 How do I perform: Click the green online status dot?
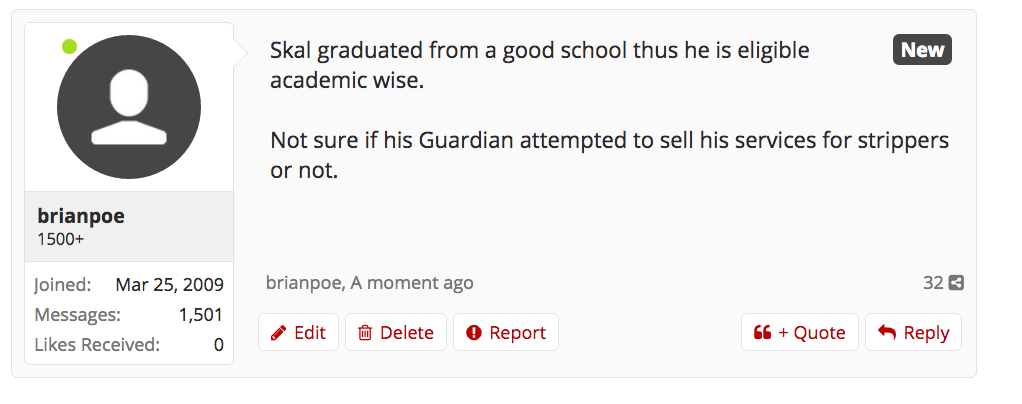pyautogui.click(x=70, y=46)
